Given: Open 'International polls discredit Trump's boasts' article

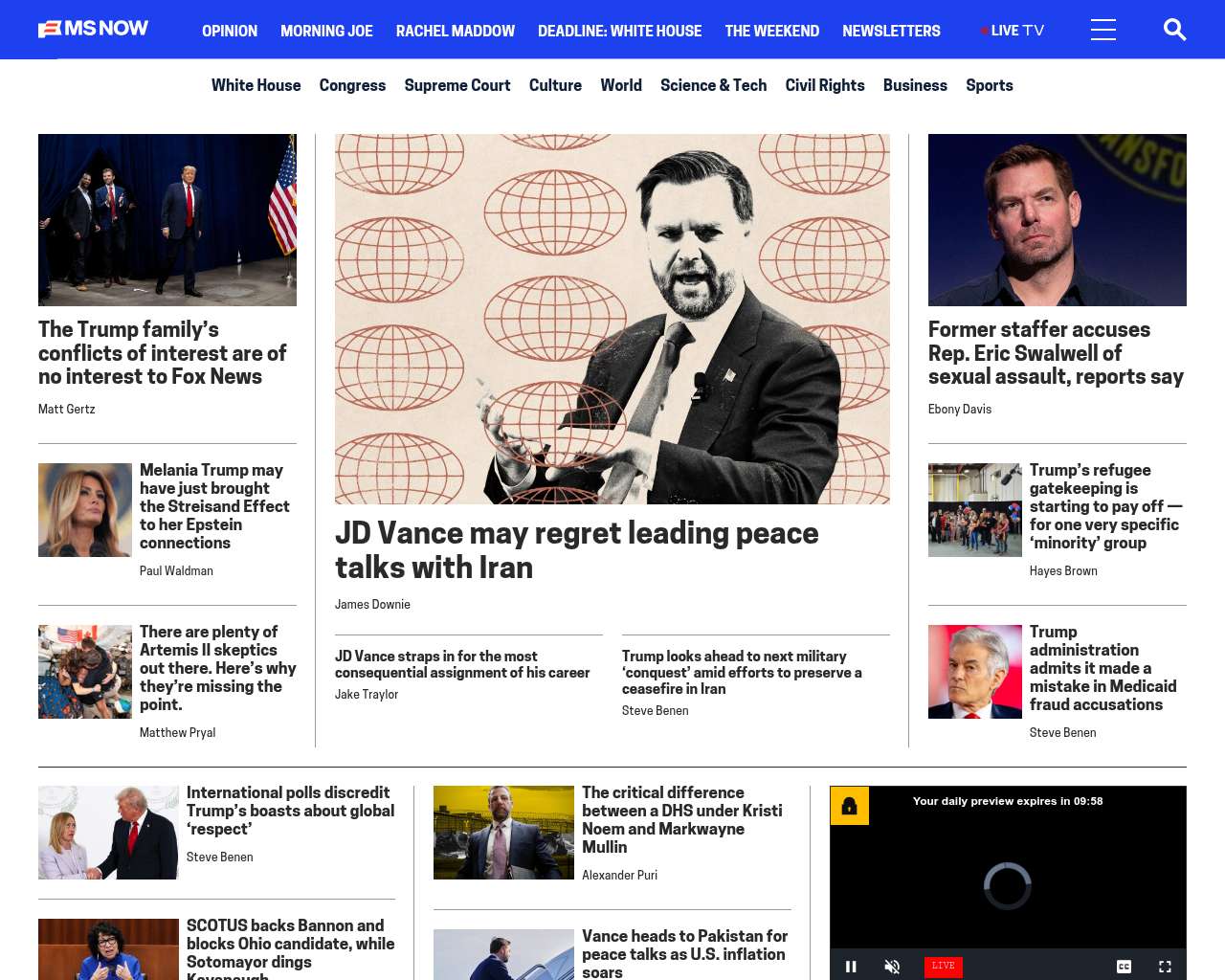Looking at the screenshot, I should pyautogui.click(x=290, y=811).
